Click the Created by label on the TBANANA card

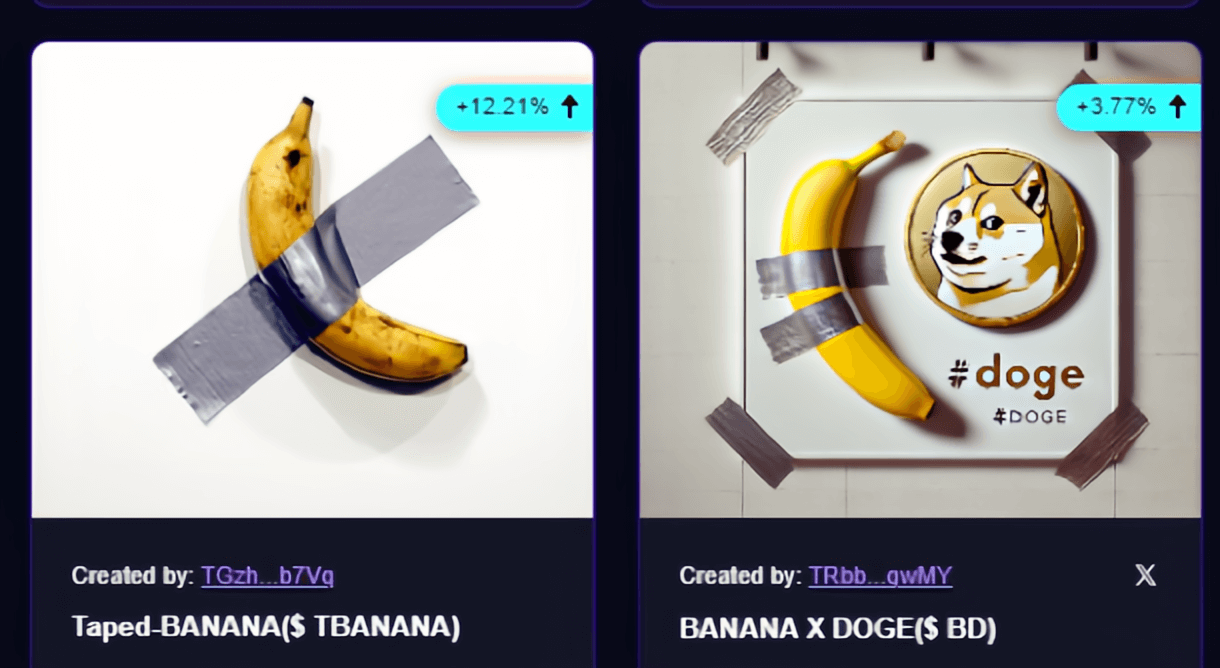(x=133, y=575)
